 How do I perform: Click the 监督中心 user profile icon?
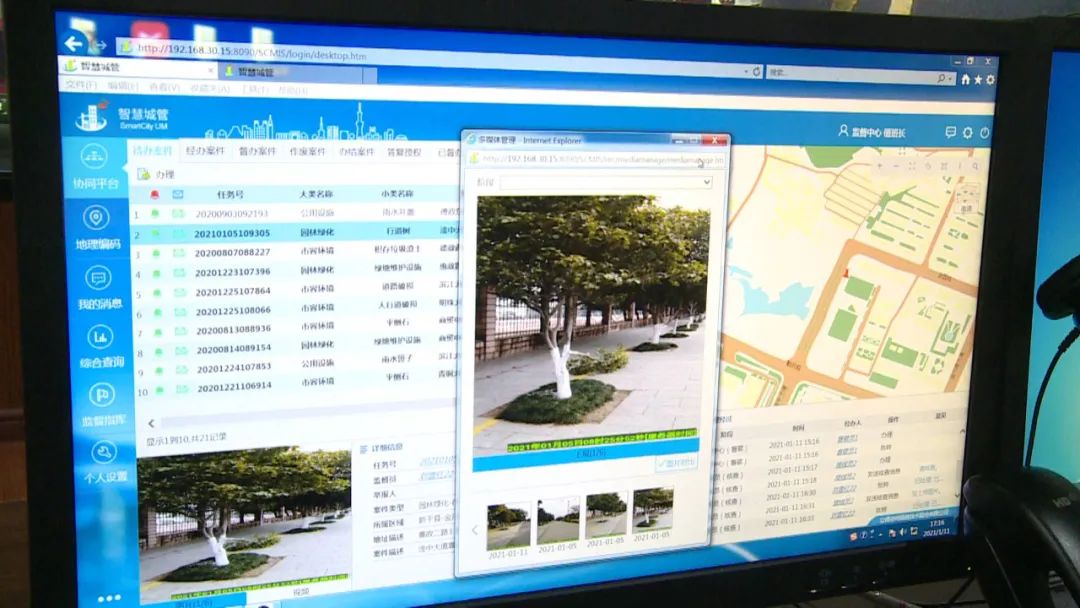(x=843, y=131)
